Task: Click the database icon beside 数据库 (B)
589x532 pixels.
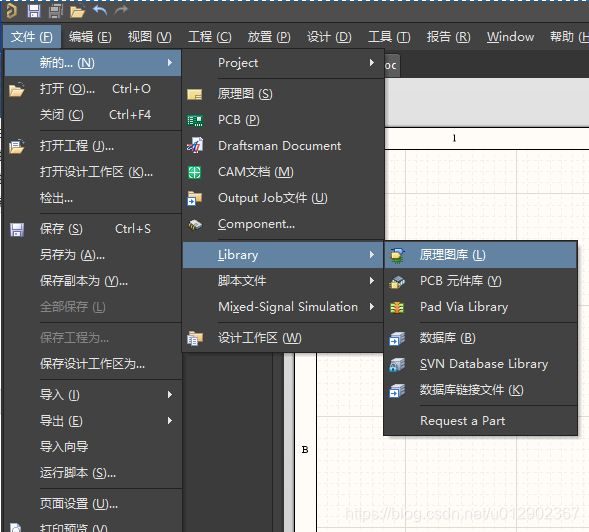Action: 397,339
